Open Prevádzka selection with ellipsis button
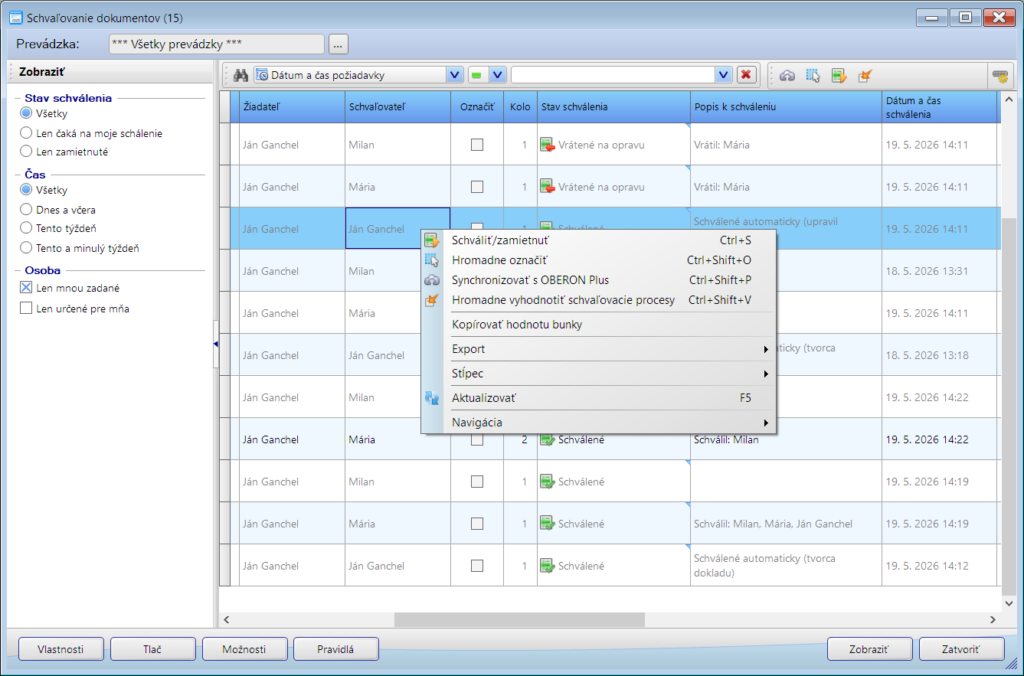1024x676 pixels. click(x=338, y=44)
